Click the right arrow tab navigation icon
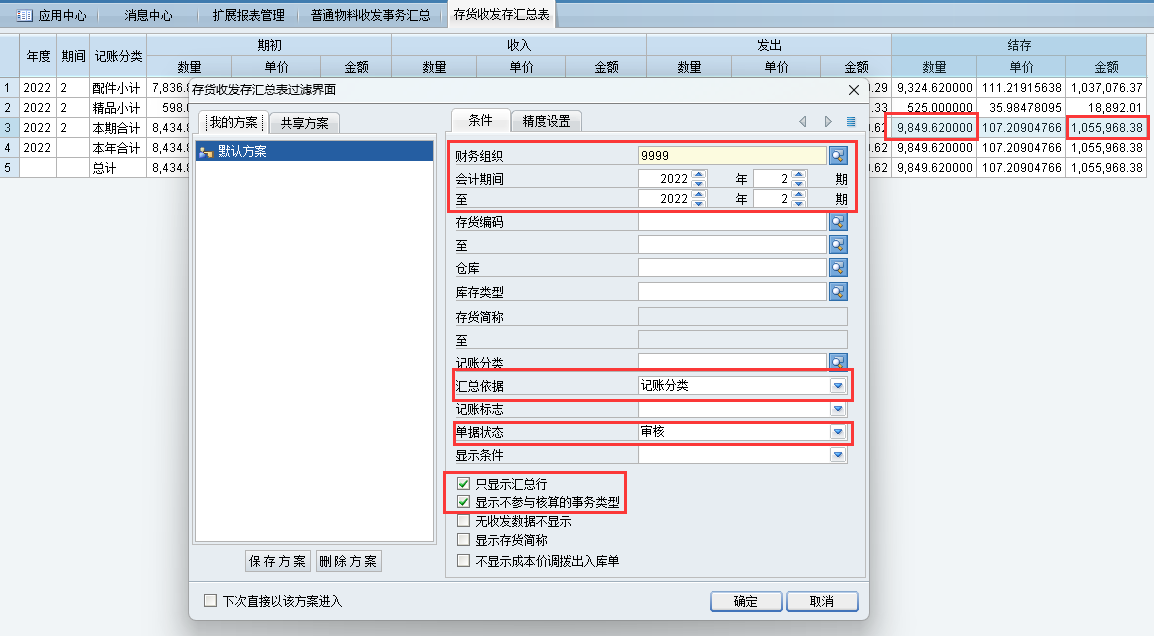This screenshot has width=1154, height=636. click(x=827, y=122)
